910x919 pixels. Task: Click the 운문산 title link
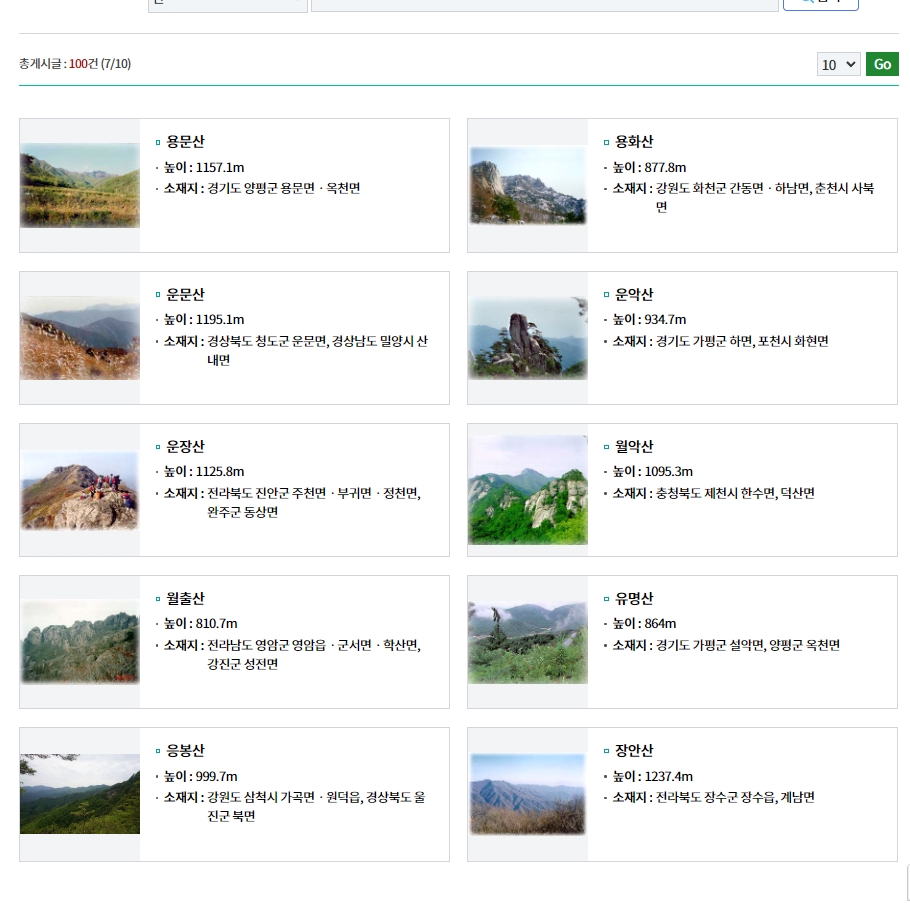(x=185, y=294)
